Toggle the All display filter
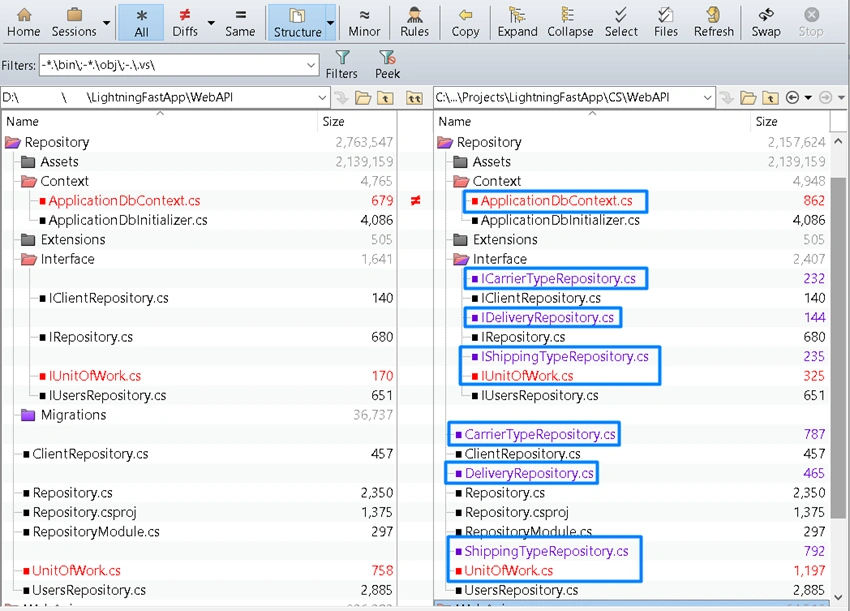This screenshot has width=850, height=611. [141, 22]
